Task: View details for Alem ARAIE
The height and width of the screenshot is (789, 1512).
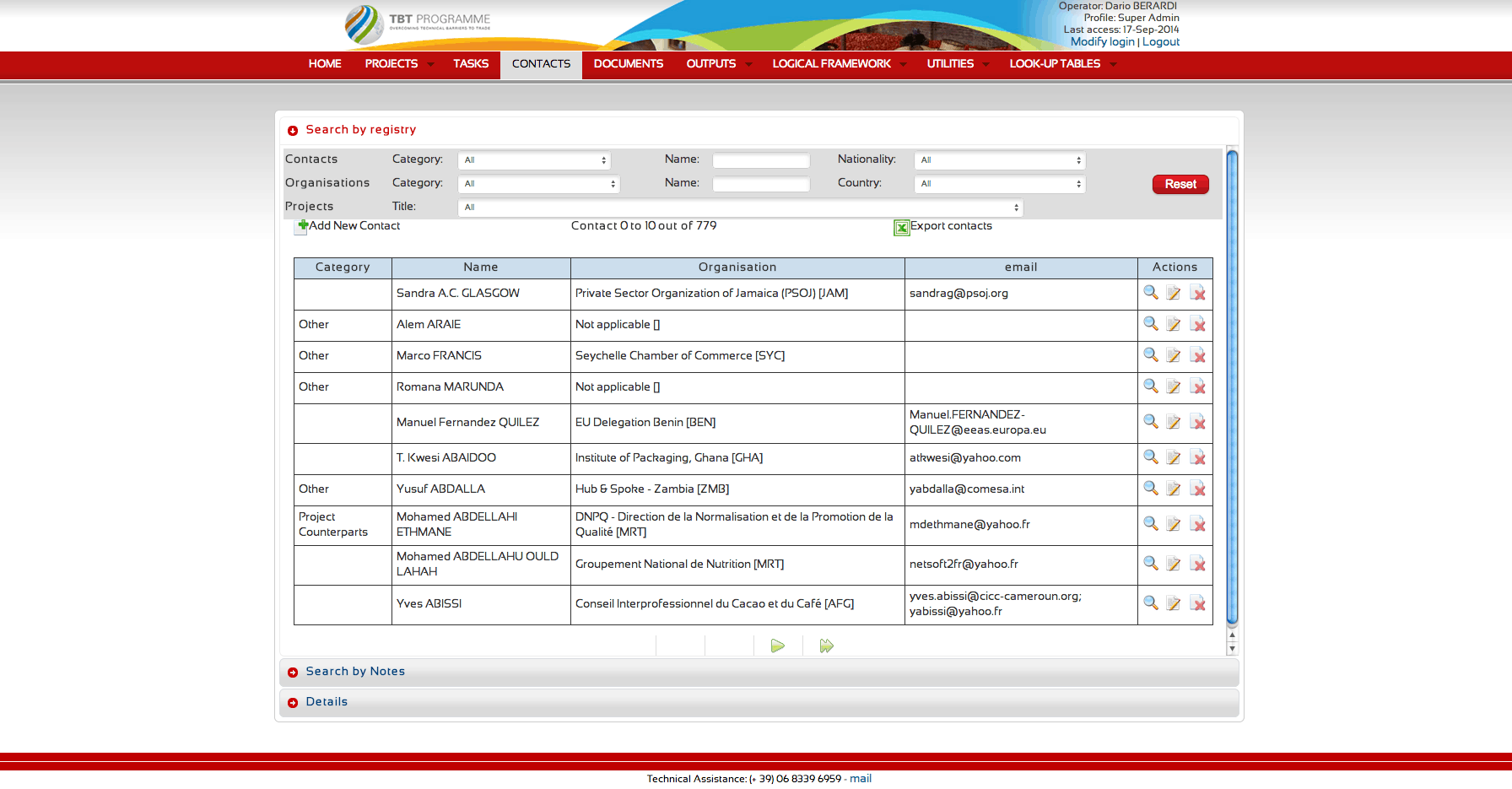Action: click(x=1151, y=324)
